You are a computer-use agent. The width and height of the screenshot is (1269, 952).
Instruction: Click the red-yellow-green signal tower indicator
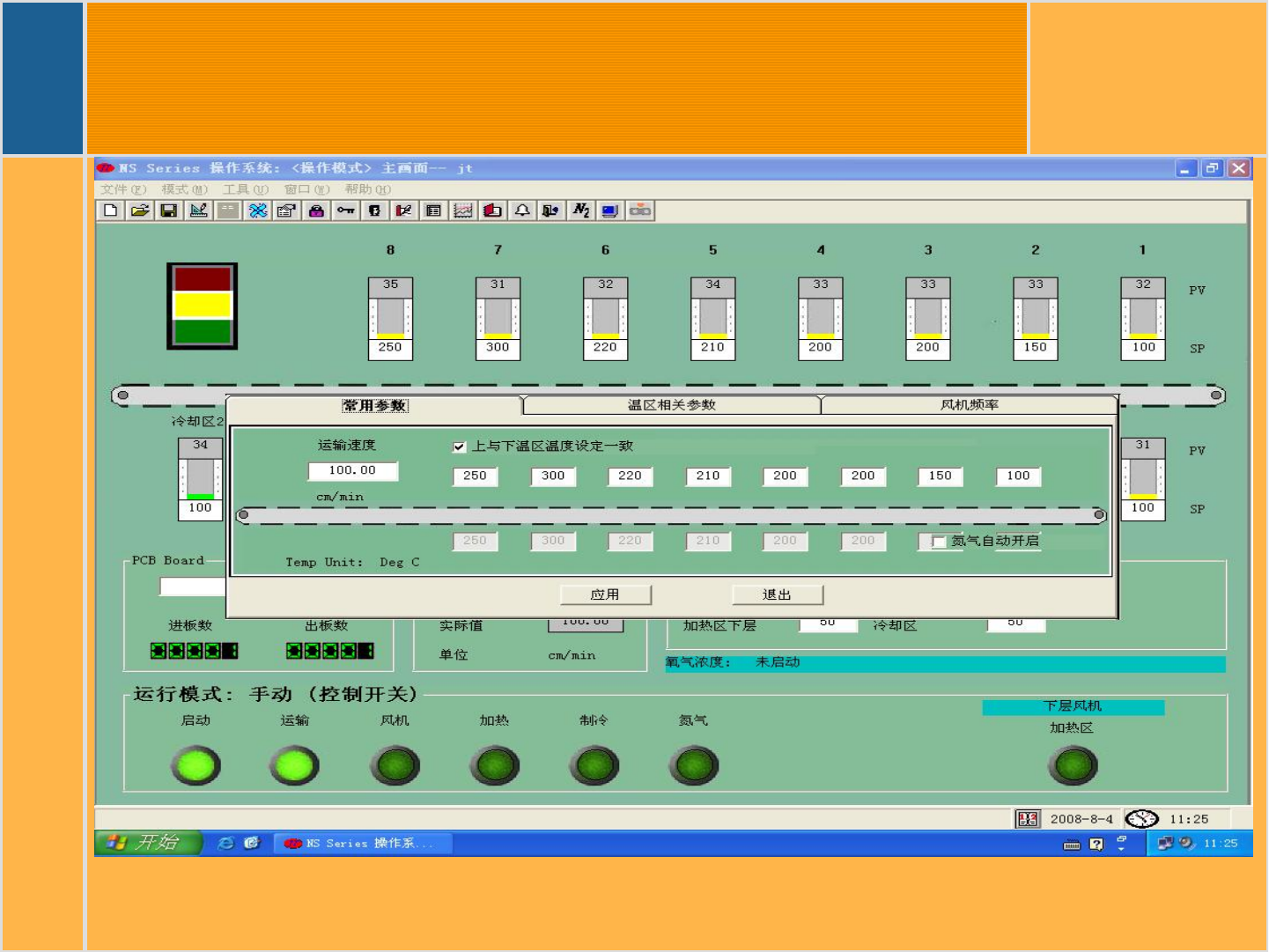click(203, 306)
